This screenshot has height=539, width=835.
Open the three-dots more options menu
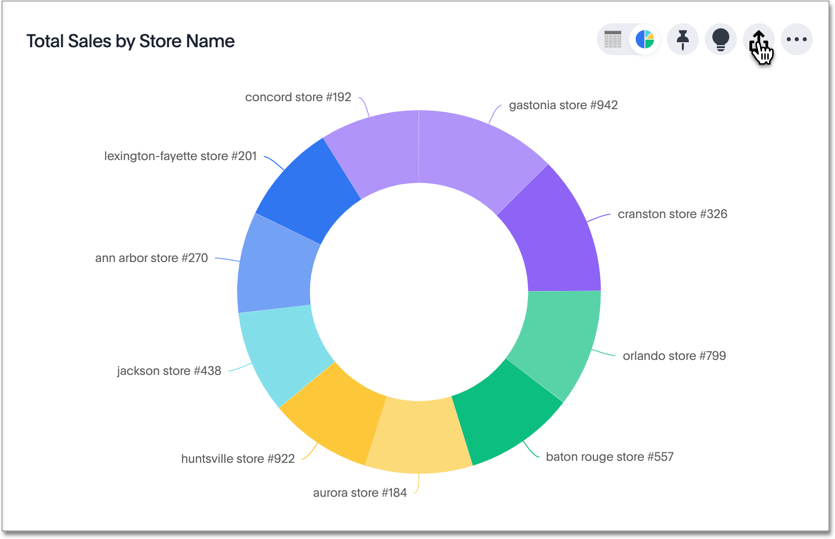[x=796, y=40]
